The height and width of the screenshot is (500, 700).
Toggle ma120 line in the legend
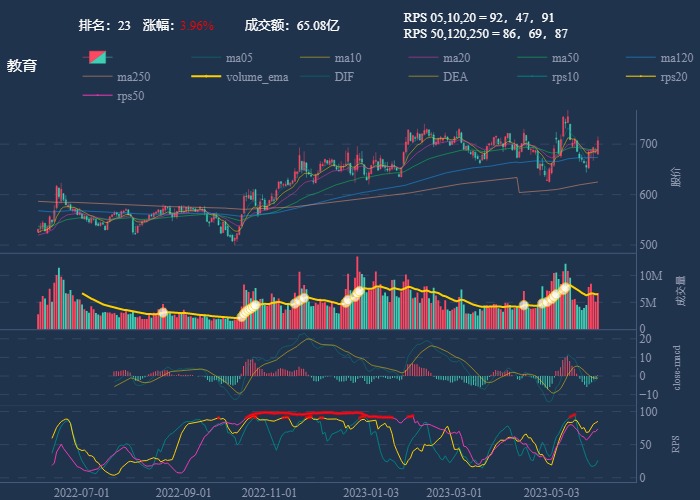click(x=676, y=58)
